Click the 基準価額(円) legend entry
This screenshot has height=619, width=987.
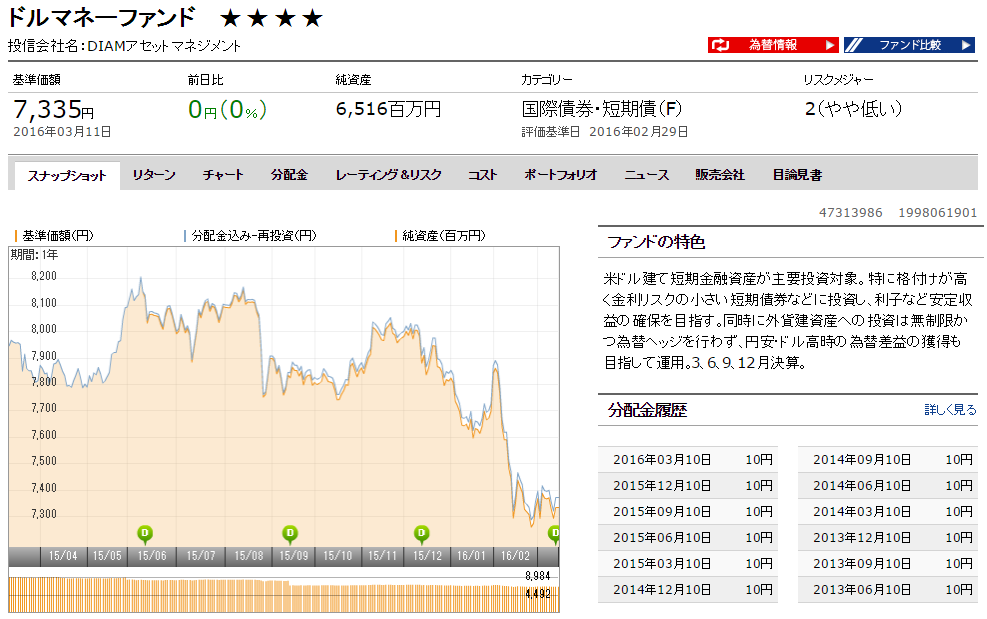click(54, 236)
